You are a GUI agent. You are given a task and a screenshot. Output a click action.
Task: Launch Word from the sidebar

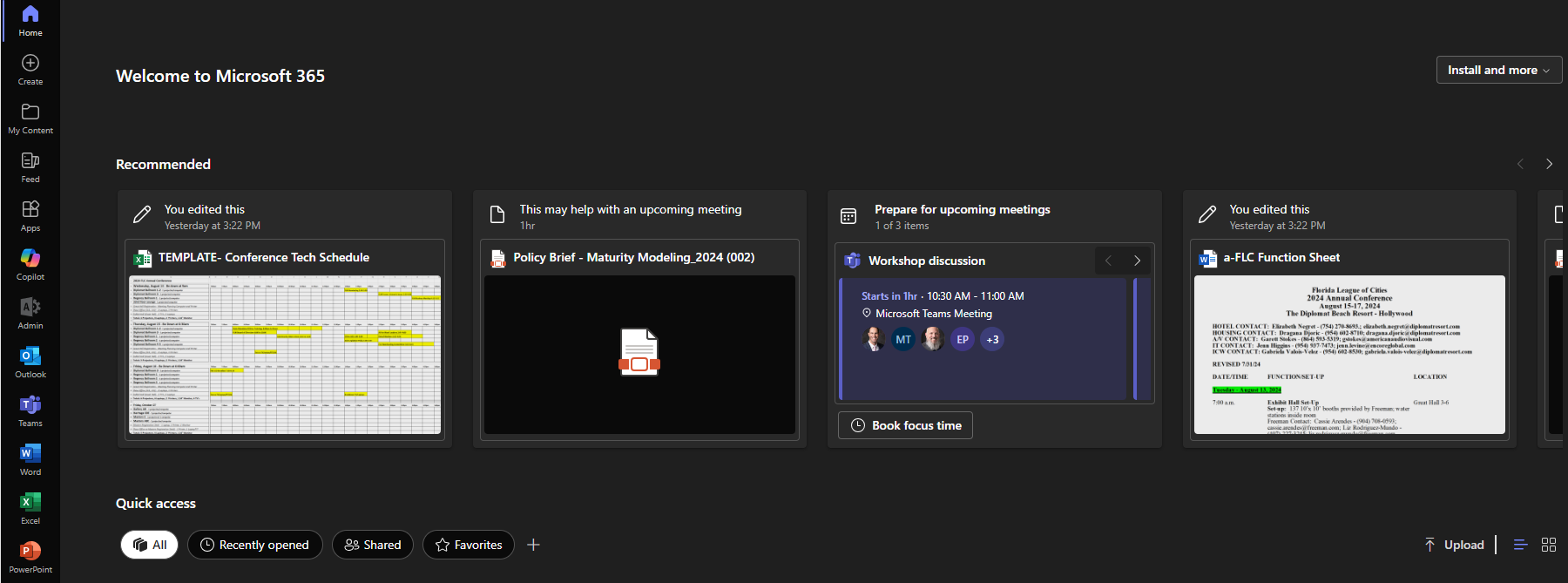[x=30, y=460]
